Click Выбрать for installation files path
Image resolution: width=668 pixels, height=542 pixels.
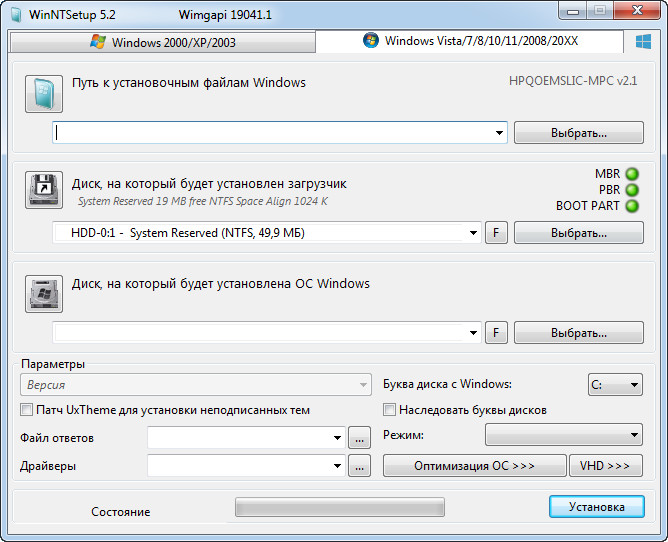click(x=579, y=133)
